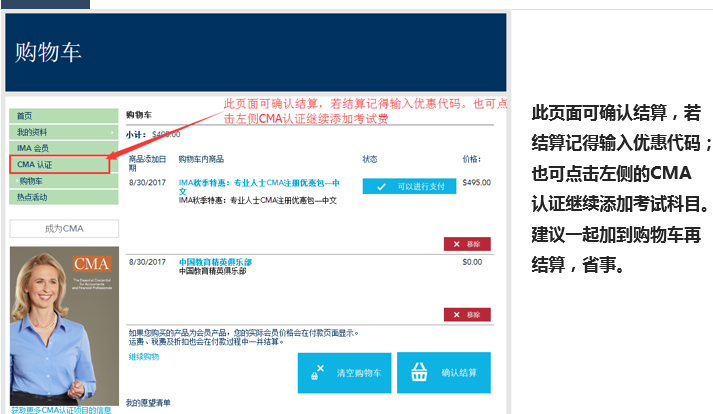
Task: Click the empty-cart icon on 清空购物车
Action: [317, 372]
